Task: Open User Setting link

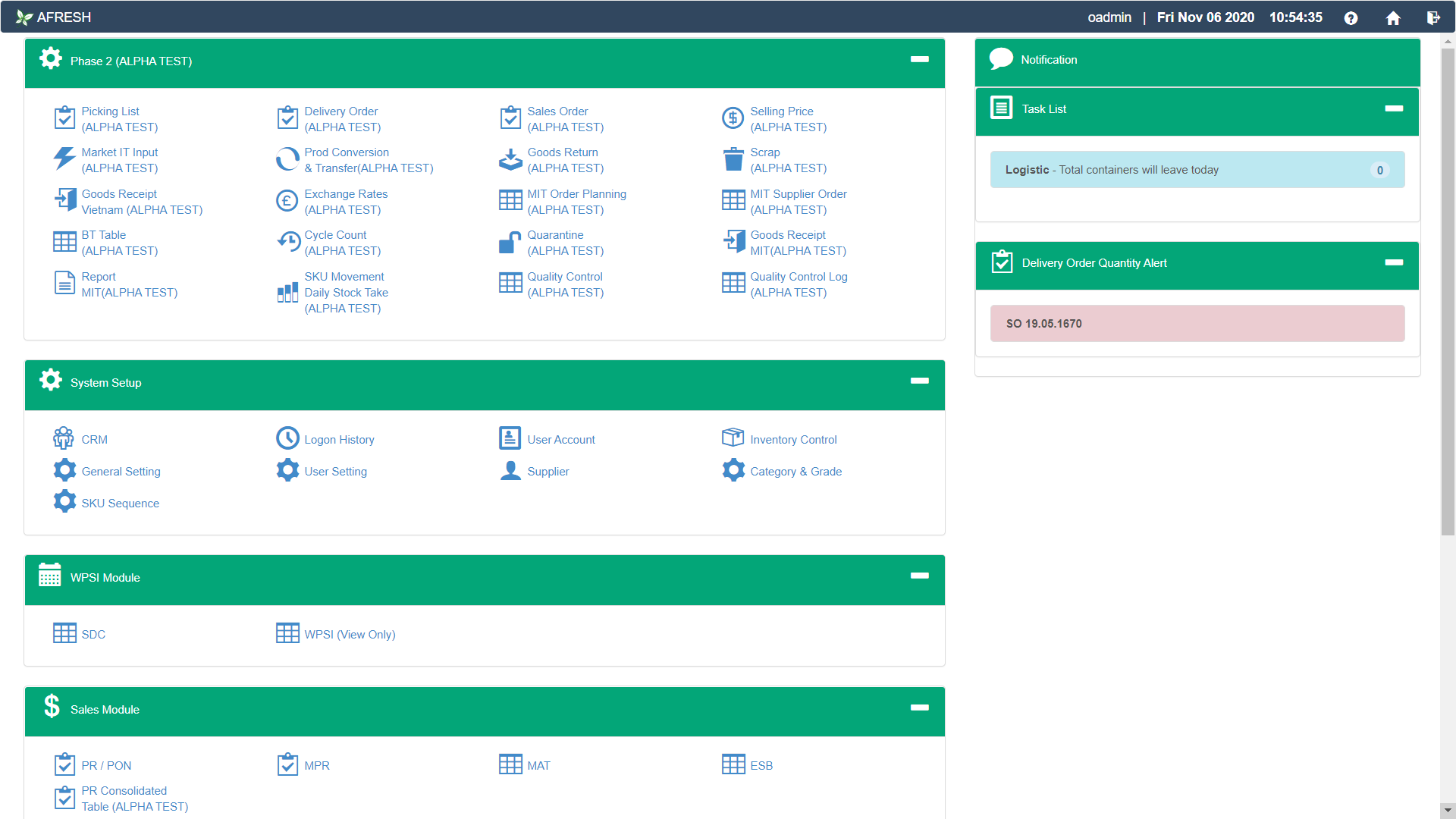Action: click(x=336, y=471)
